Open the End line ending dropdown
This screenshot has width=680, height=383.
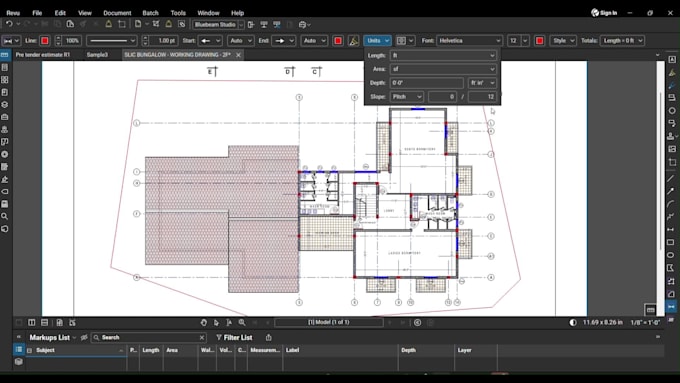coord(284,41)
